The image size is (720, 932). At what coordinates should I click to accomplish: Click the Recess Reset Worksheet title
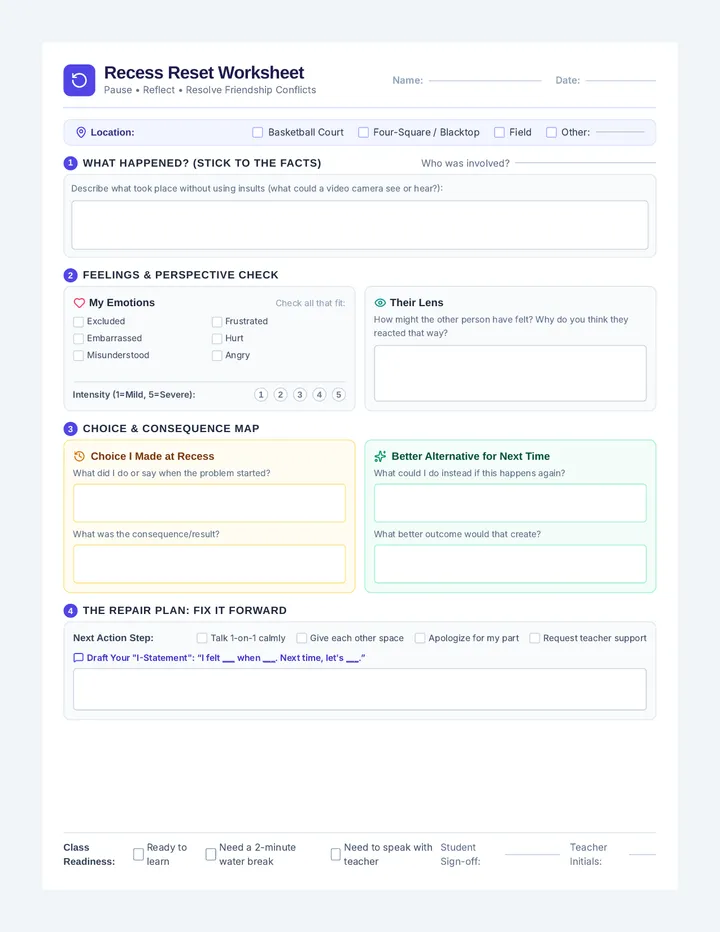click(204, 73)
